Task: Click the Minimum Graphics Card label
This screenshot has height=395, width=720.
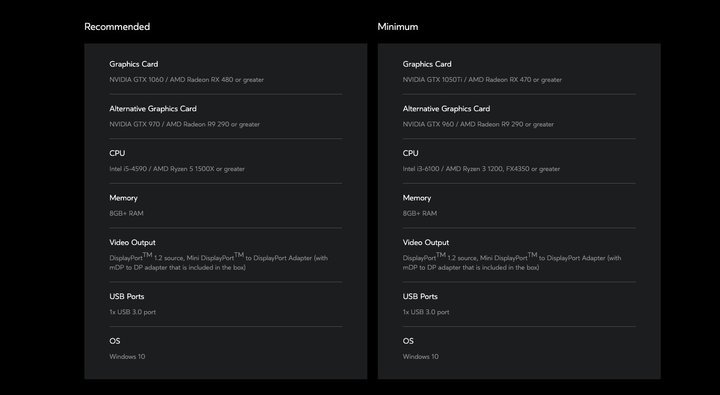Action: [x=427, y=64]
